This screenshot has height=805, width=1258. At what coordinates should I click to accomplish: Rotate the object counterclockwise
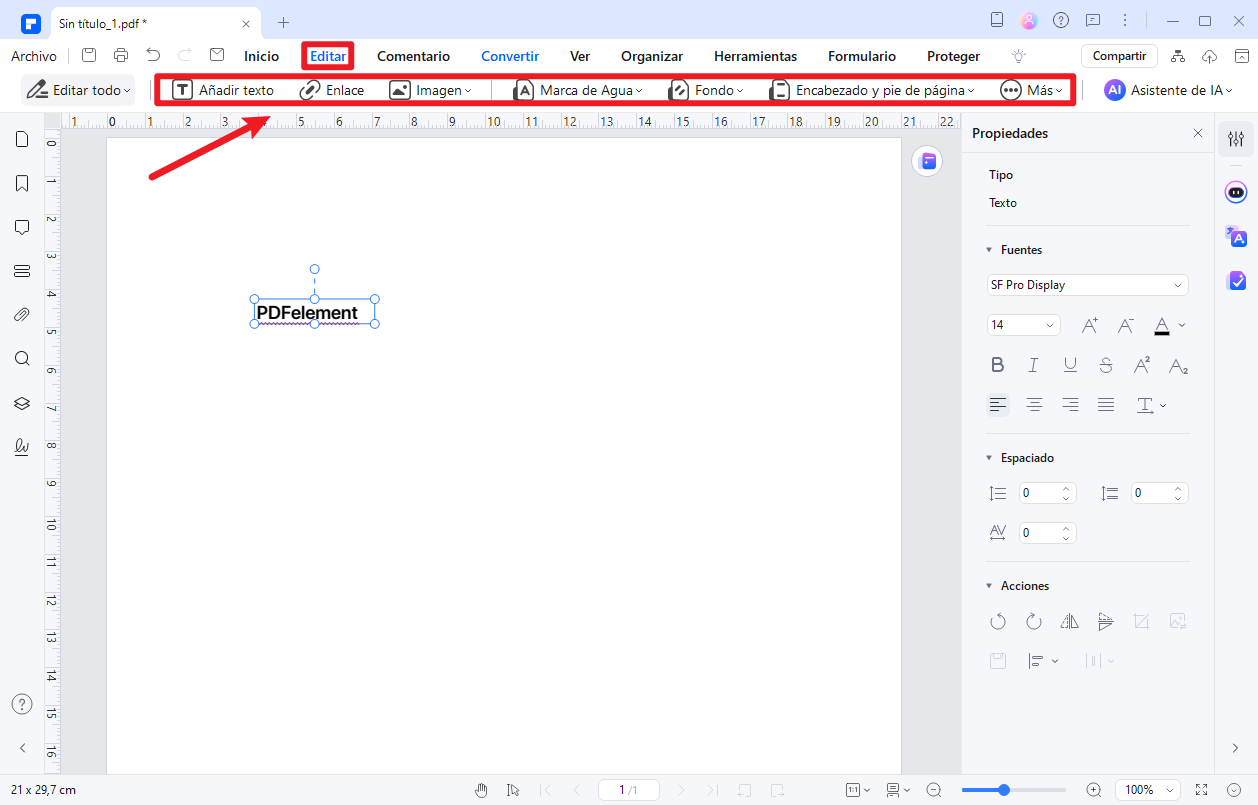pos(998,621)
